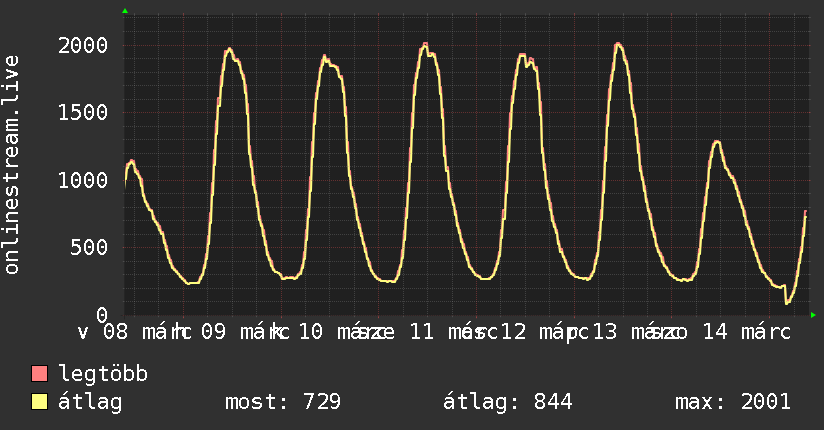Click the 'max: 2001' statistic
Image resolution: width=824 pixels, height=430 pixels.
click(x=733, y=402)
